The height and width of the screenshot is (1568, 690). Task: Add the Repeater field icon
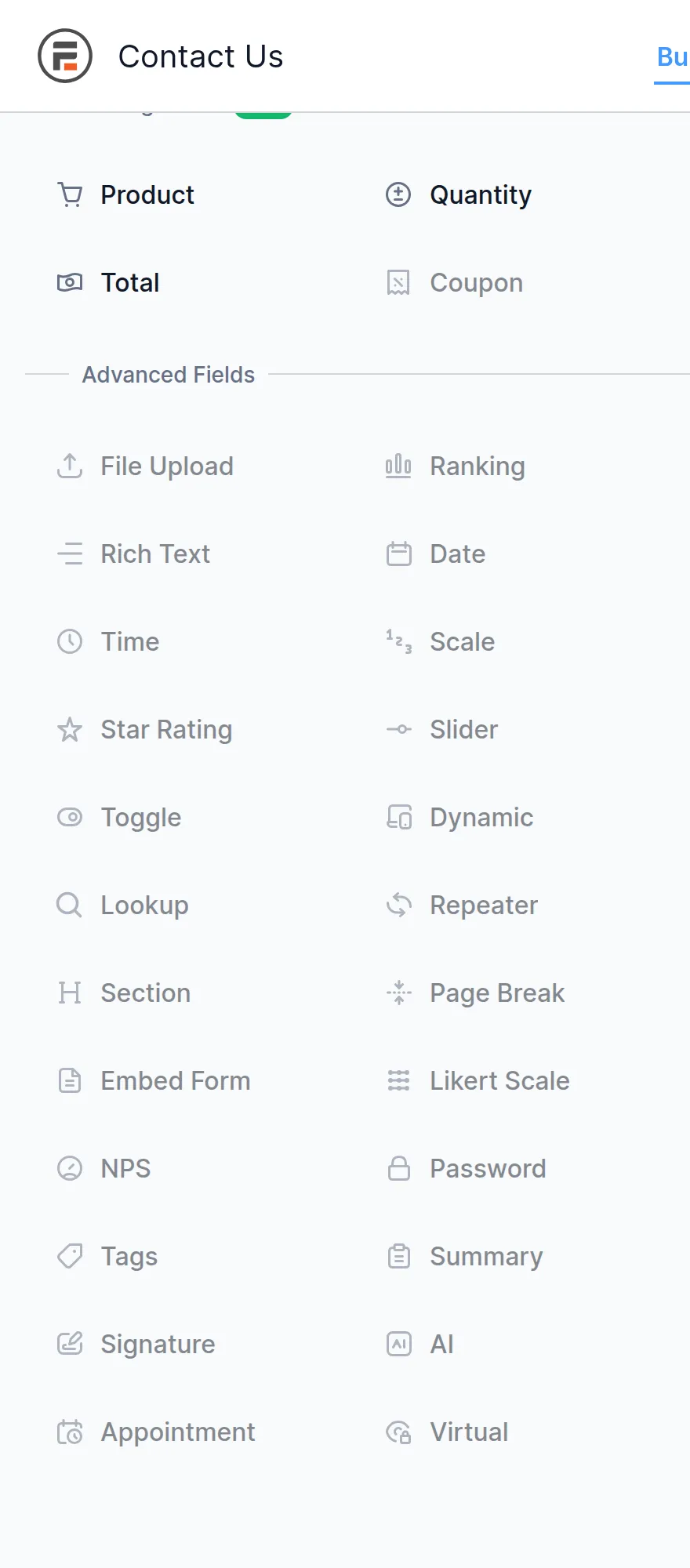click(398, 905)
